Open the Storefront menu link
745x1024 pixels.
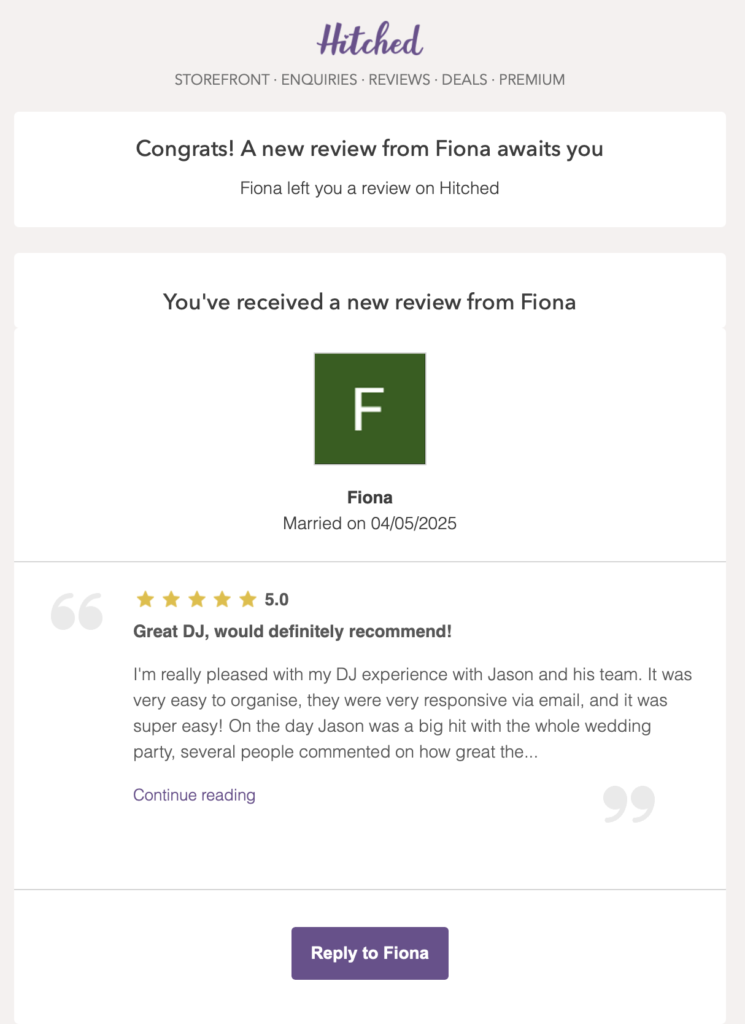pos(222,80)
